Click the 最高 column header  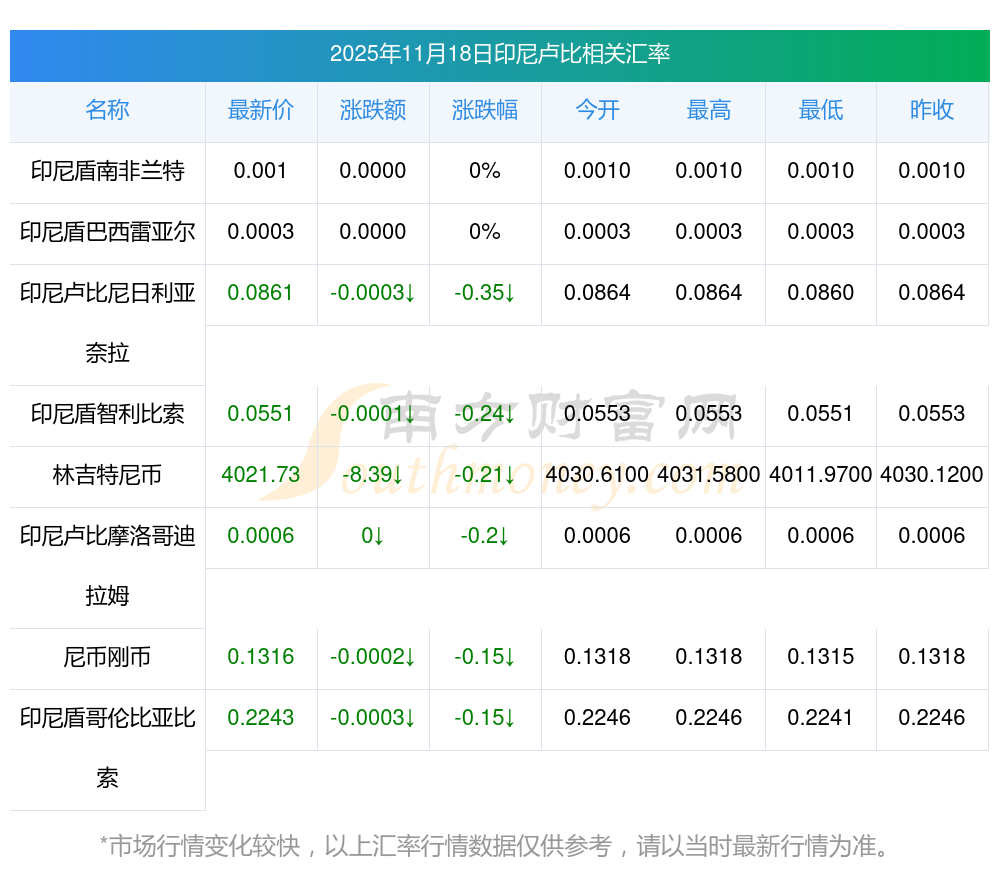pyautogui.click(x=709, y=110)
